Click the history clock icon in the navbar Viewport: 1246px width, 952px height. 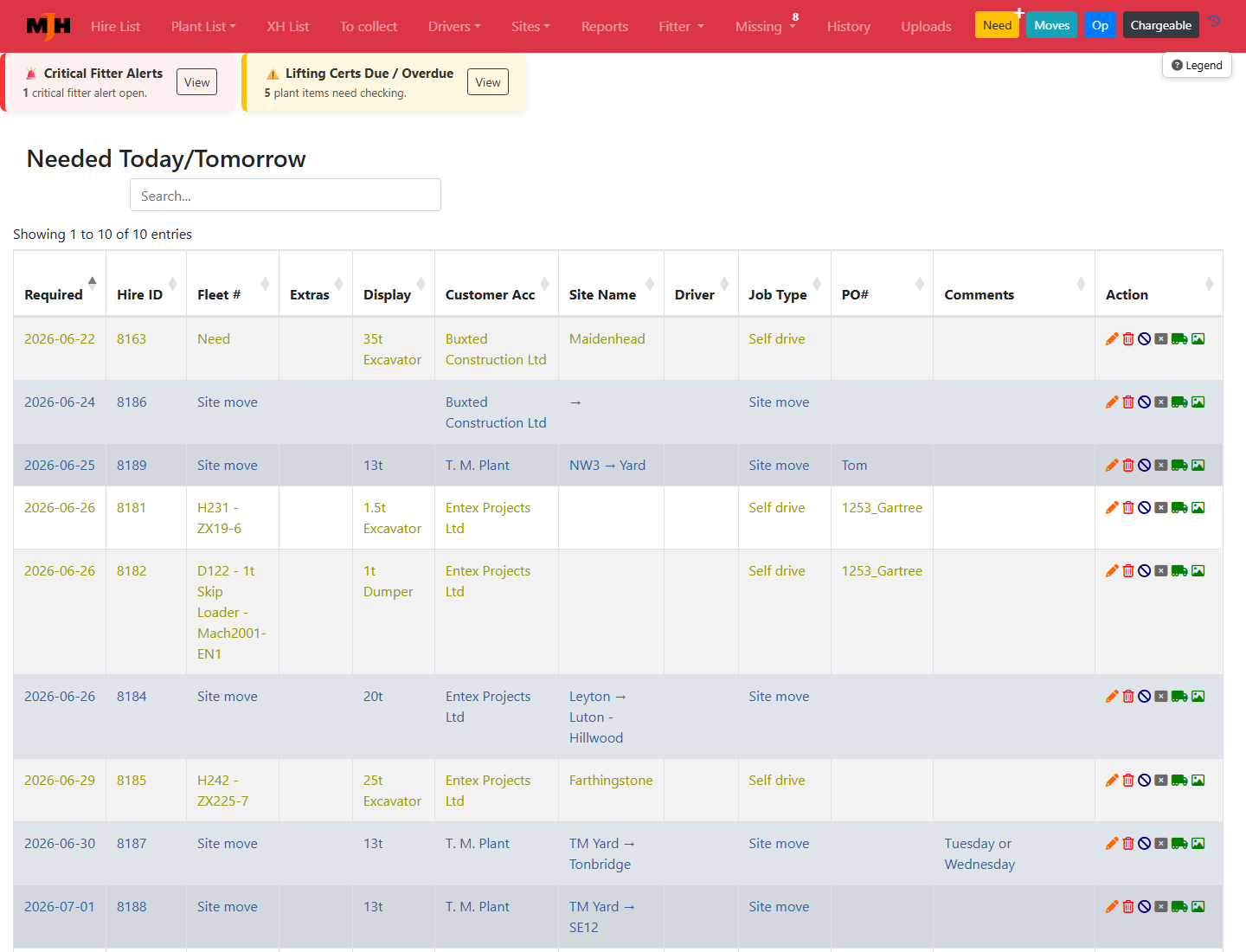click(x=1214, y=22)
